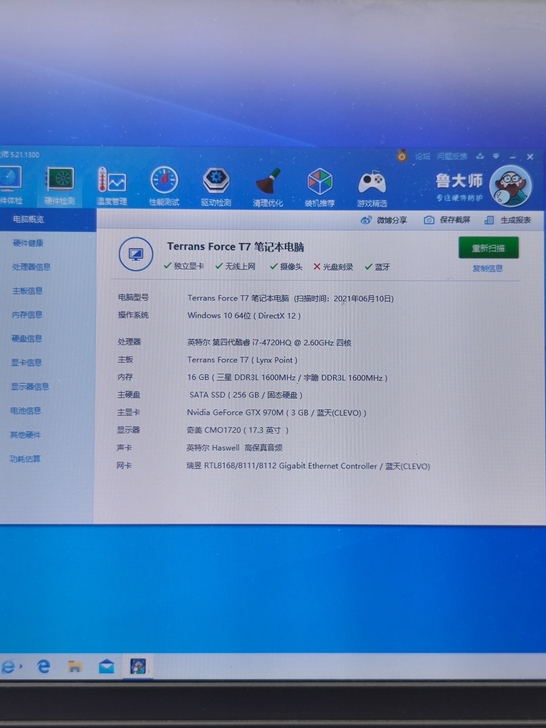Open the 硬件检测 hardware detection section
This screenshot has width=546, height=728.
(60, 186)
